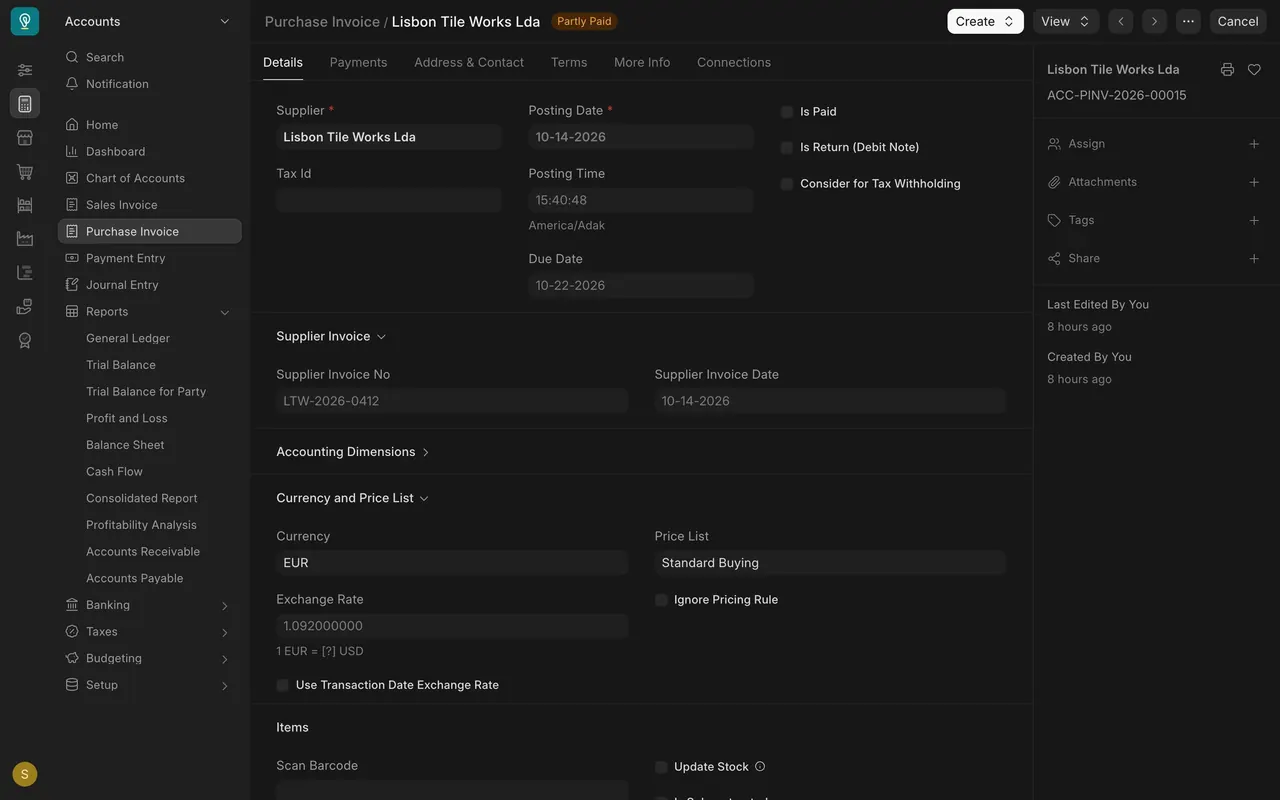The height and width of the screenshot is (800, 1280).
Task: Collapse the Currency and Price List section
Action: tap(352, 498)
